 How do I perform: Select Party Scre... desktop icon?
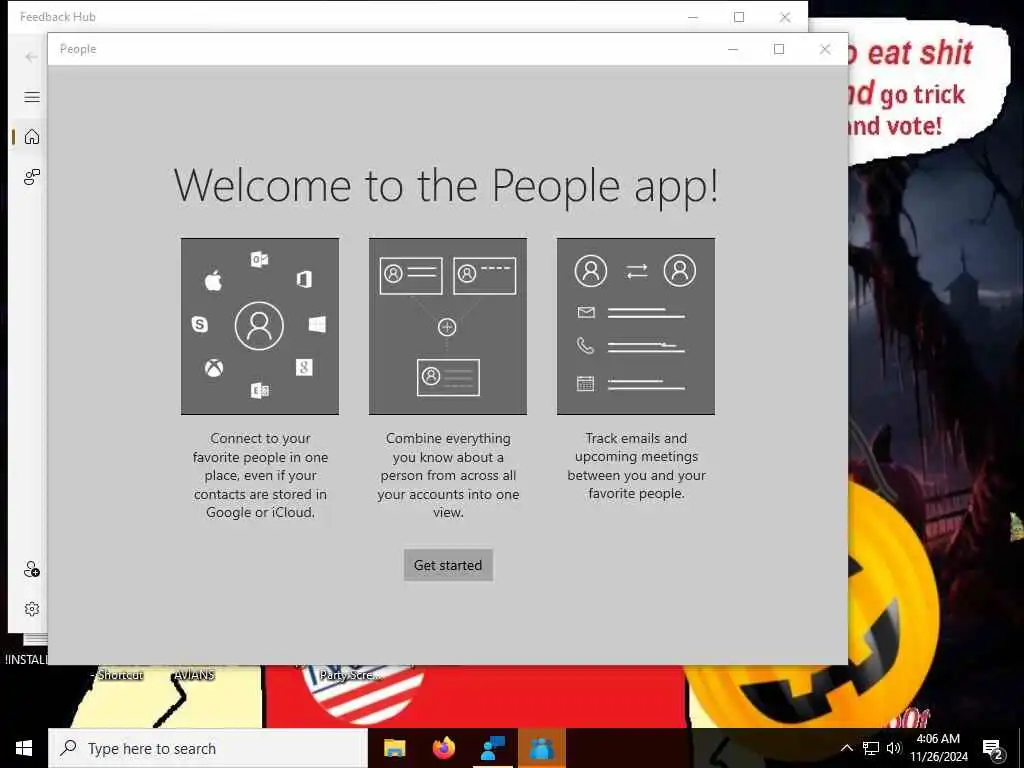pos(351,675)
